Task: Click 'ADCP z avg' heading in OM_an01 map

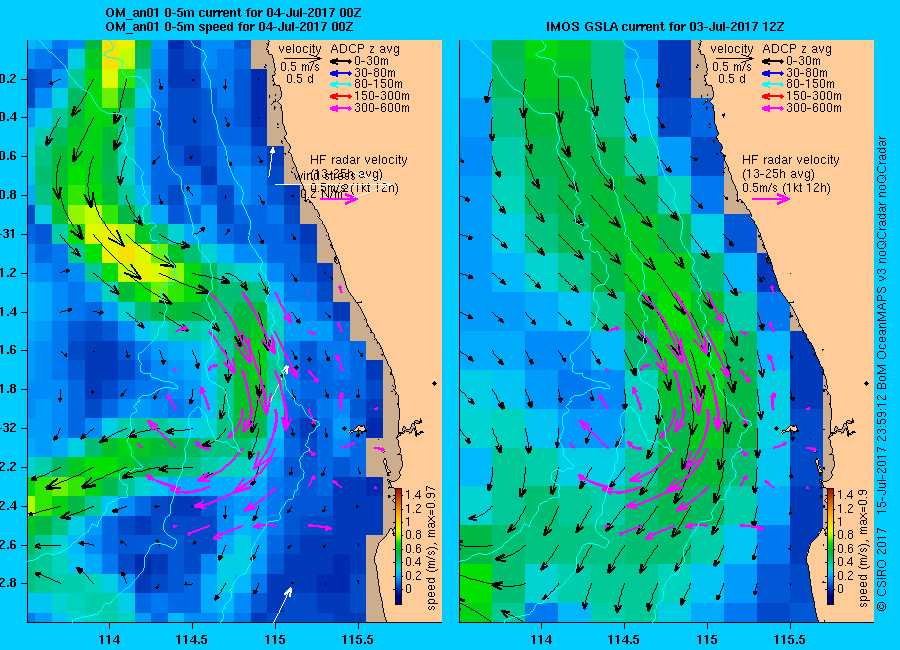Action: [365, 49]
